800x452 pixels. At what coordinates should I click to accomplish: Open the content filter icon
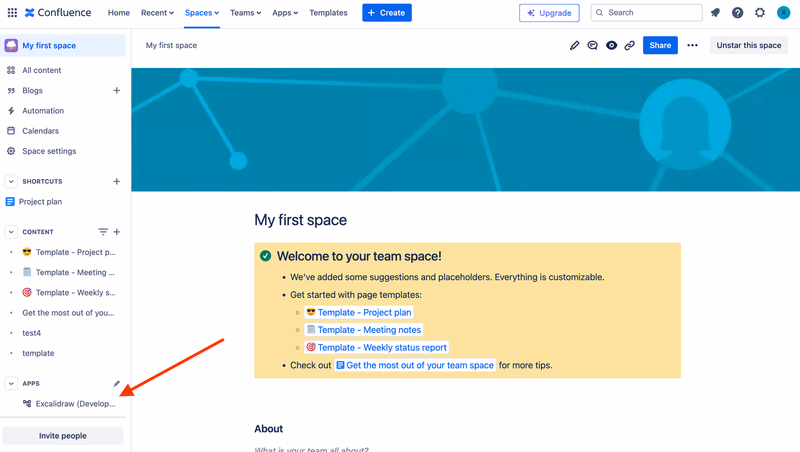103,232
